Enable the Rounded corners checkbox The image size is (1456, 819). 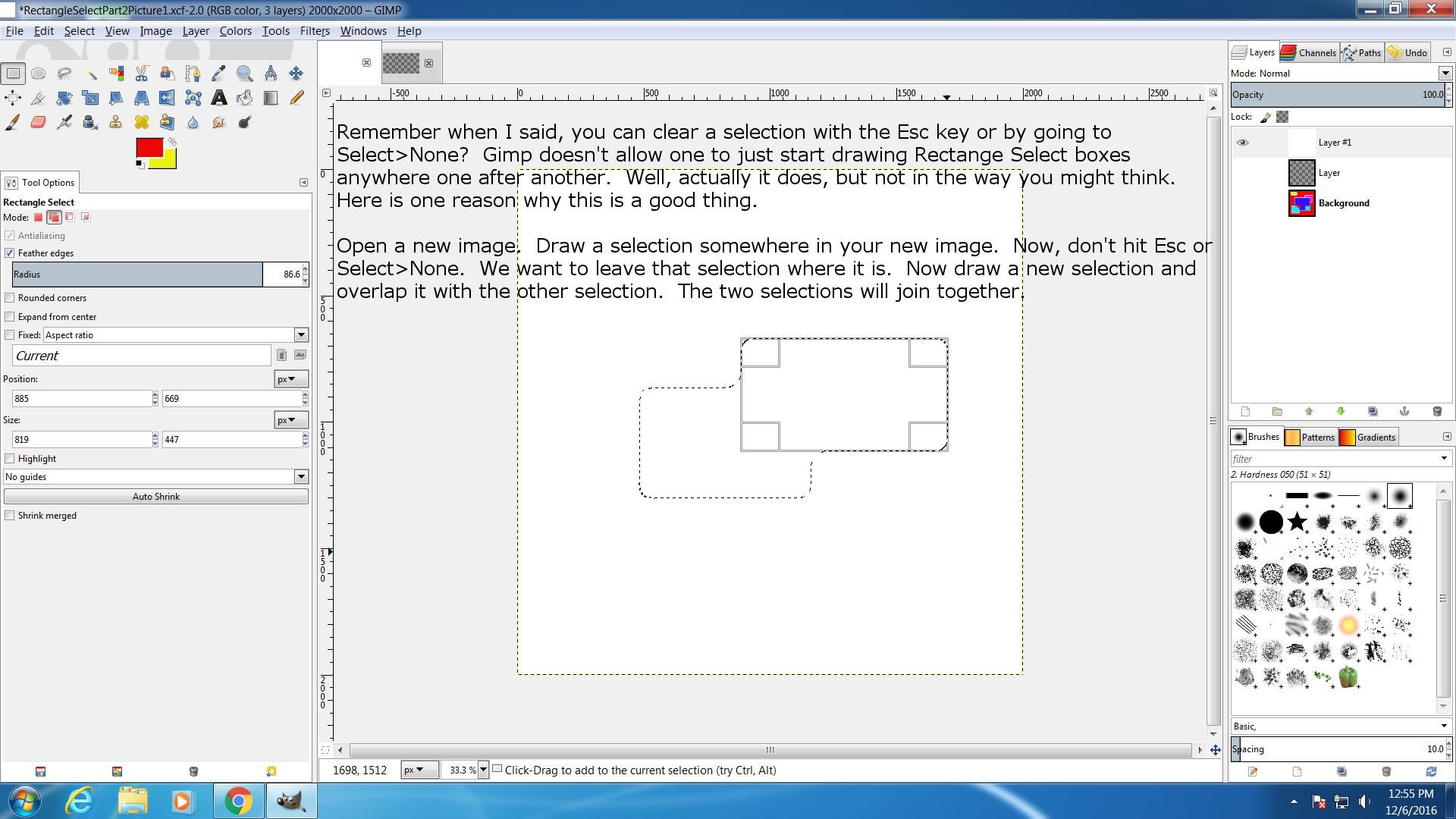[10, 298]
